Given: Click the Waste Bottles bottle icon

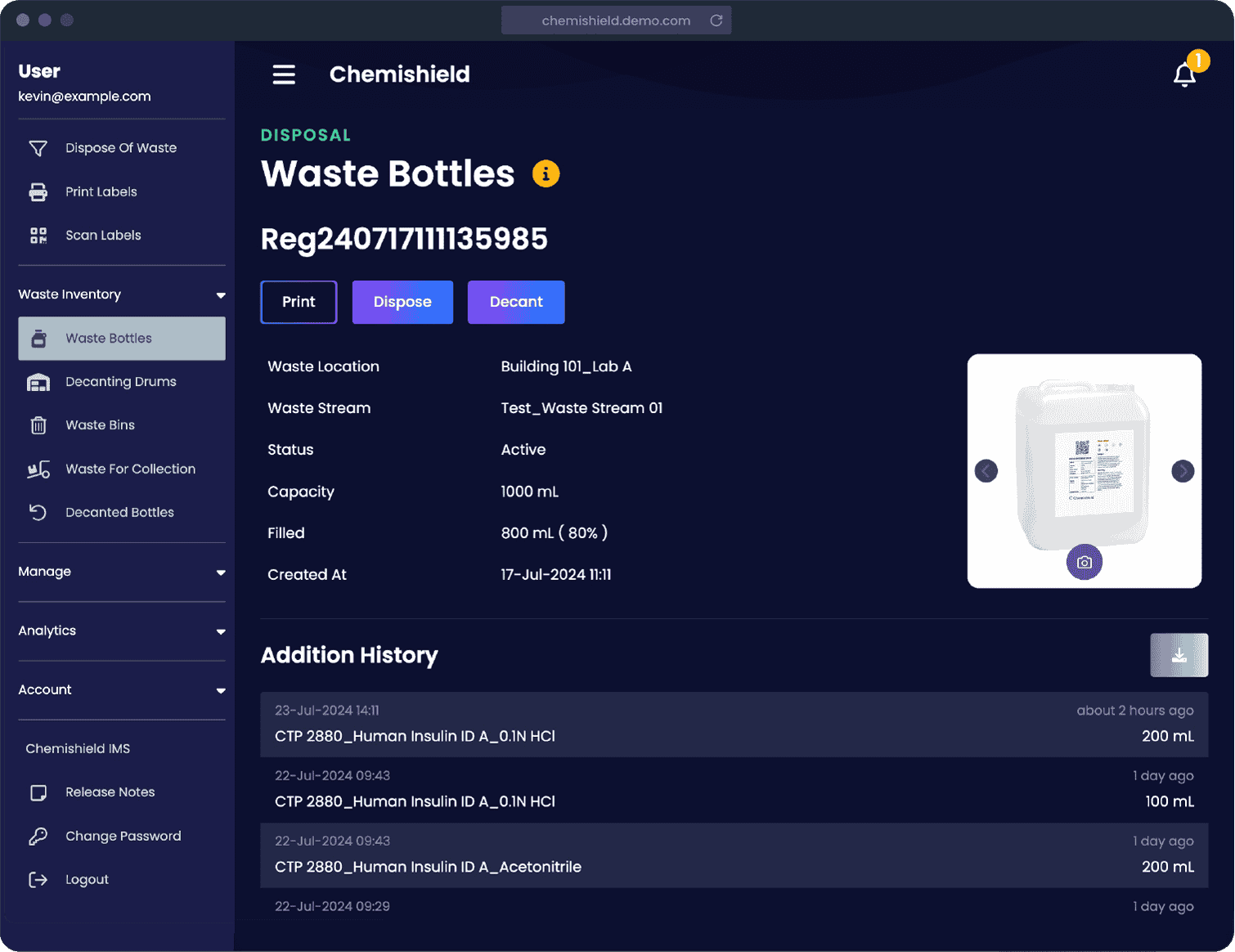Looking at the screenshot, I should [38, 339].
